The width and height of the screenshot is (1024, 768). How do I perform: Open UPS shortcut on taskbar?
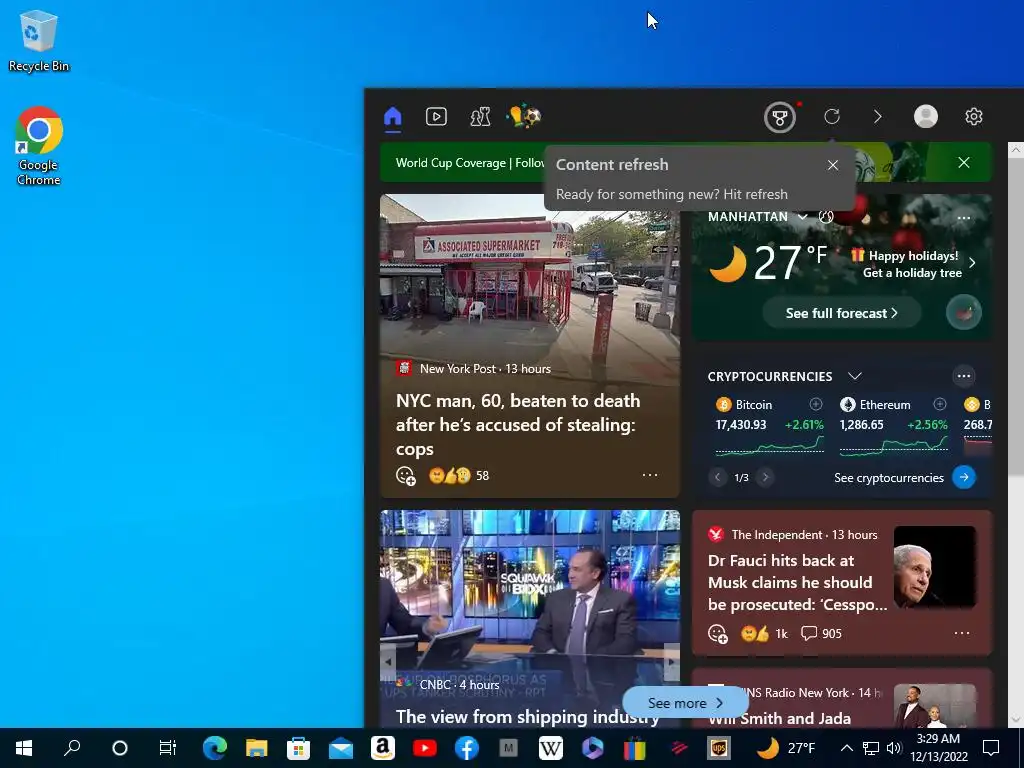(718, 748)
